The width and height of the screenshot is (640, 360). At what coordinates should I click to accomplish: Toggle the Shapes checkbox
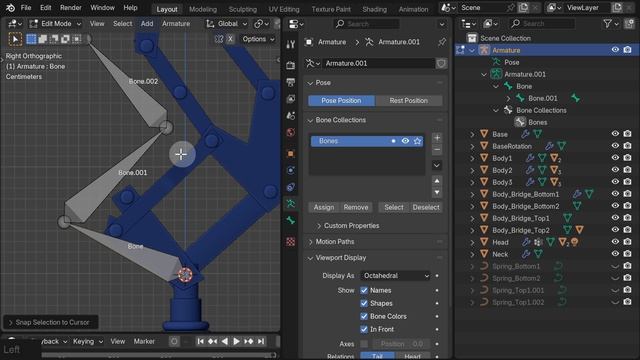tap(364, 303)
